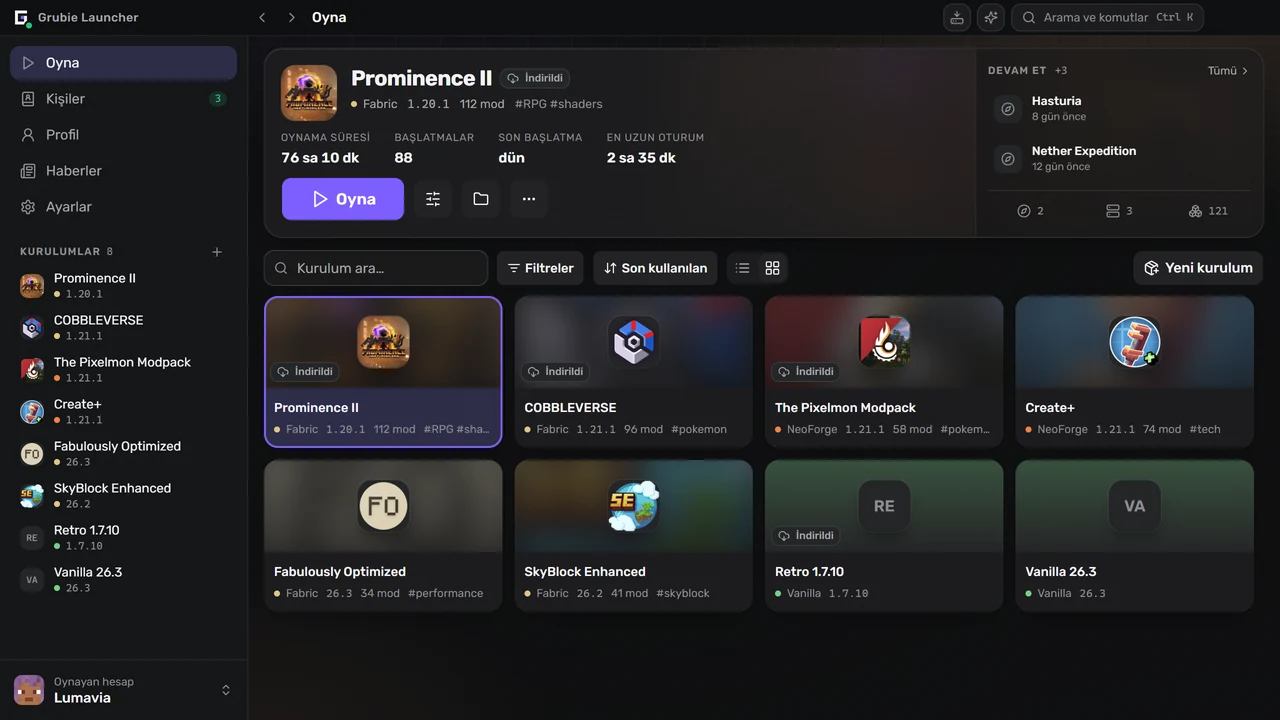Open the downloads icon in top bar

pos(957,18)
